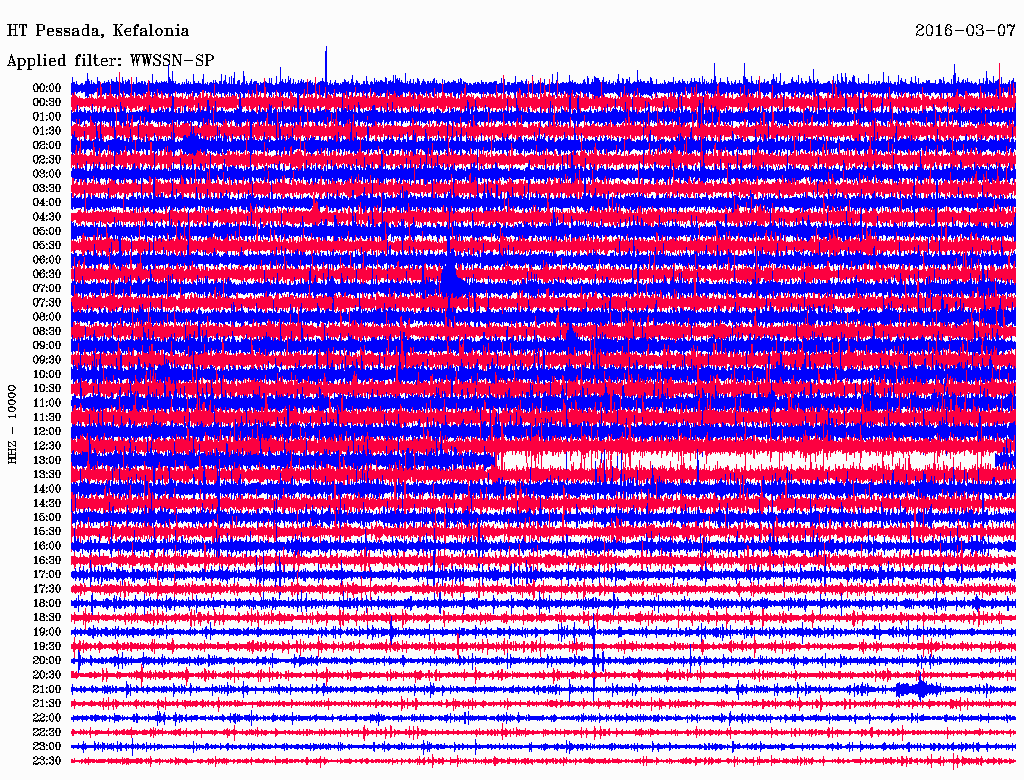
Task: Select the 17:00 time label
Action: [47, 575]
